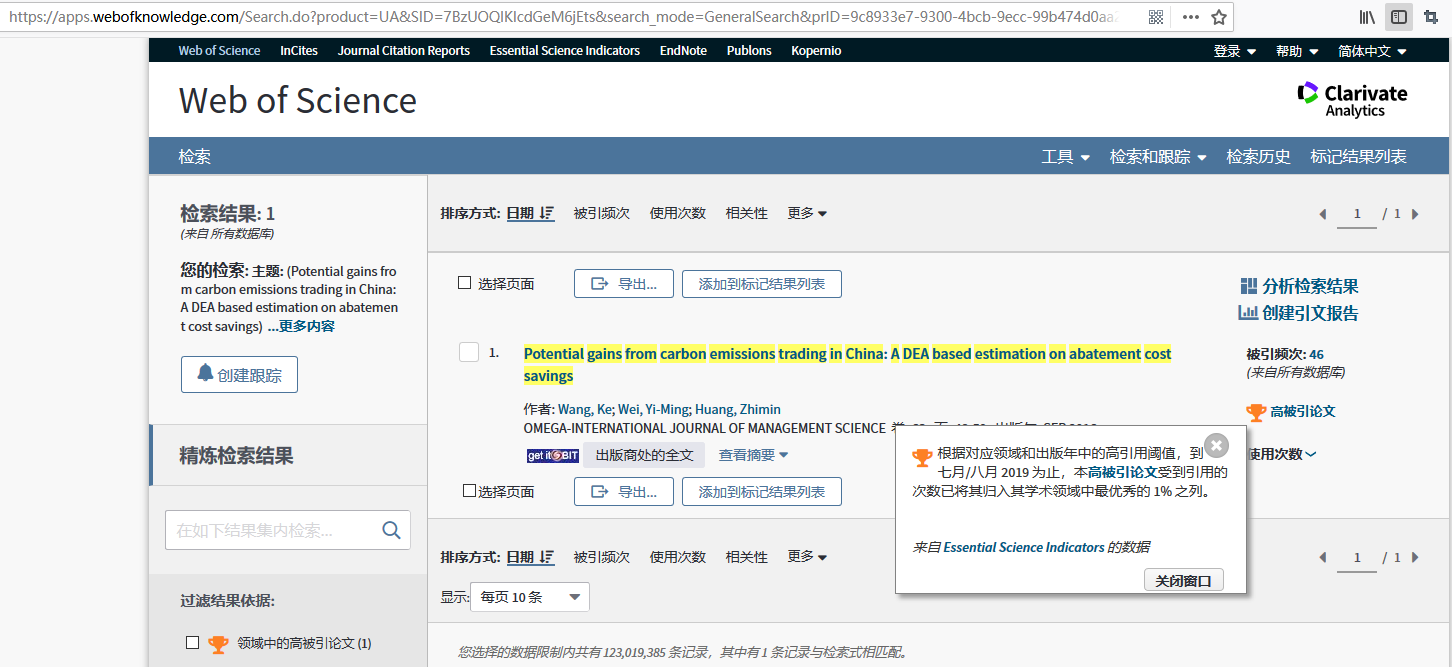The image size is (1452, 668).
Task: Open author link Wei, Yi-Ming
Action: 654,409
